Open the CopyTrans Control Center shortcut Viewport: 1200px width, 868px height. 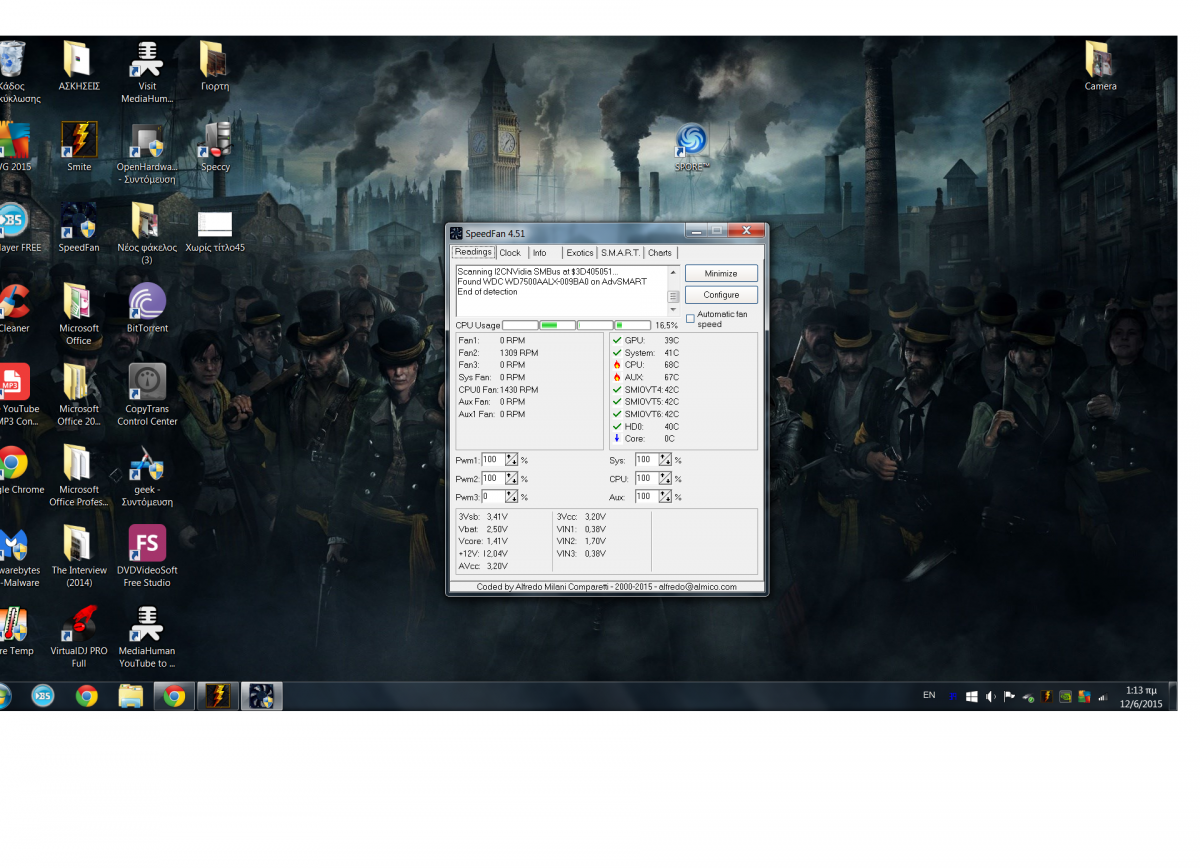pyautogui.click(x=147, y=395)
